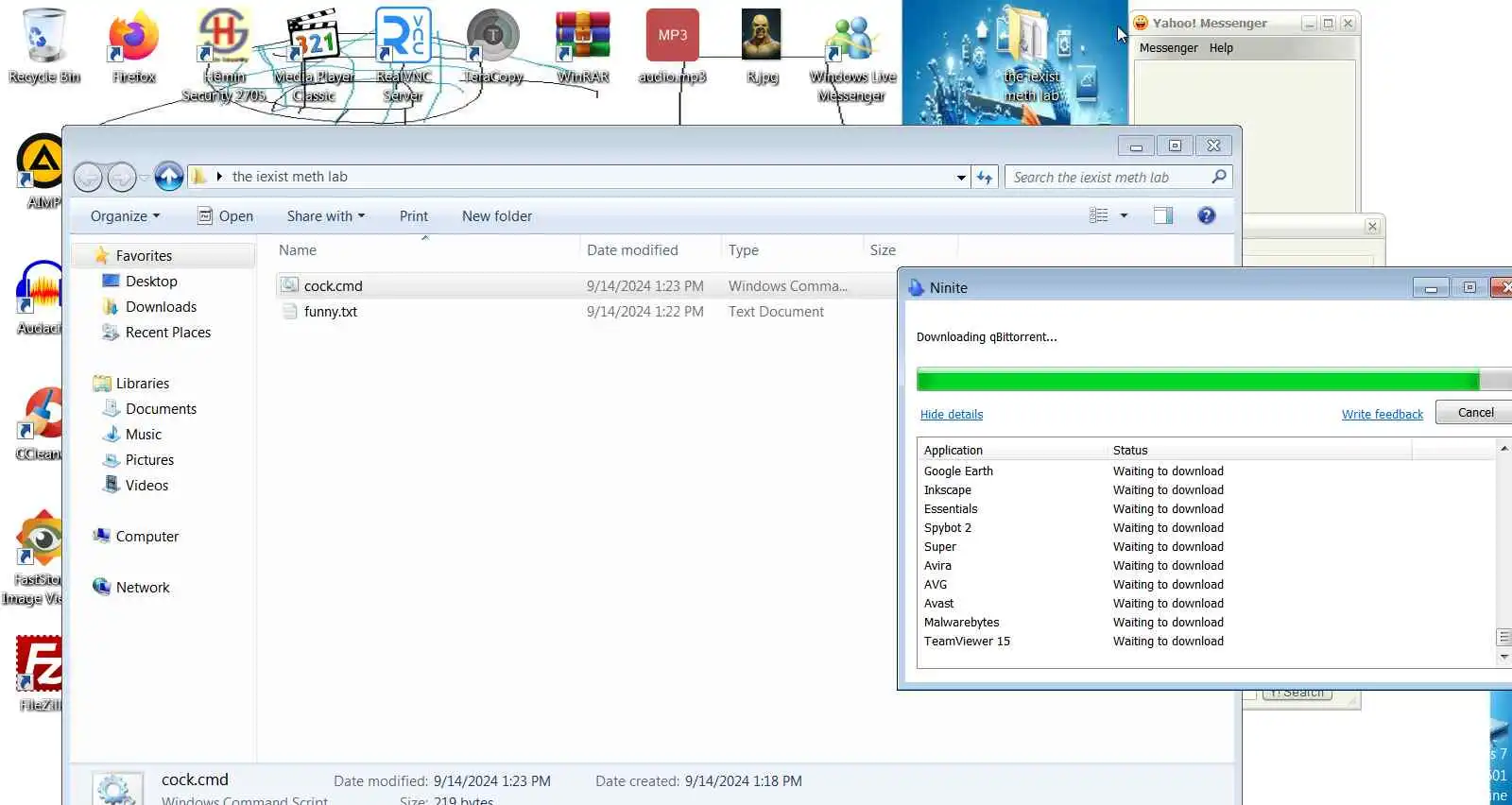This screenshot has height=805, width=1512.
Task: Select the R.jpg desktop image
Action: tap(762, 45)
